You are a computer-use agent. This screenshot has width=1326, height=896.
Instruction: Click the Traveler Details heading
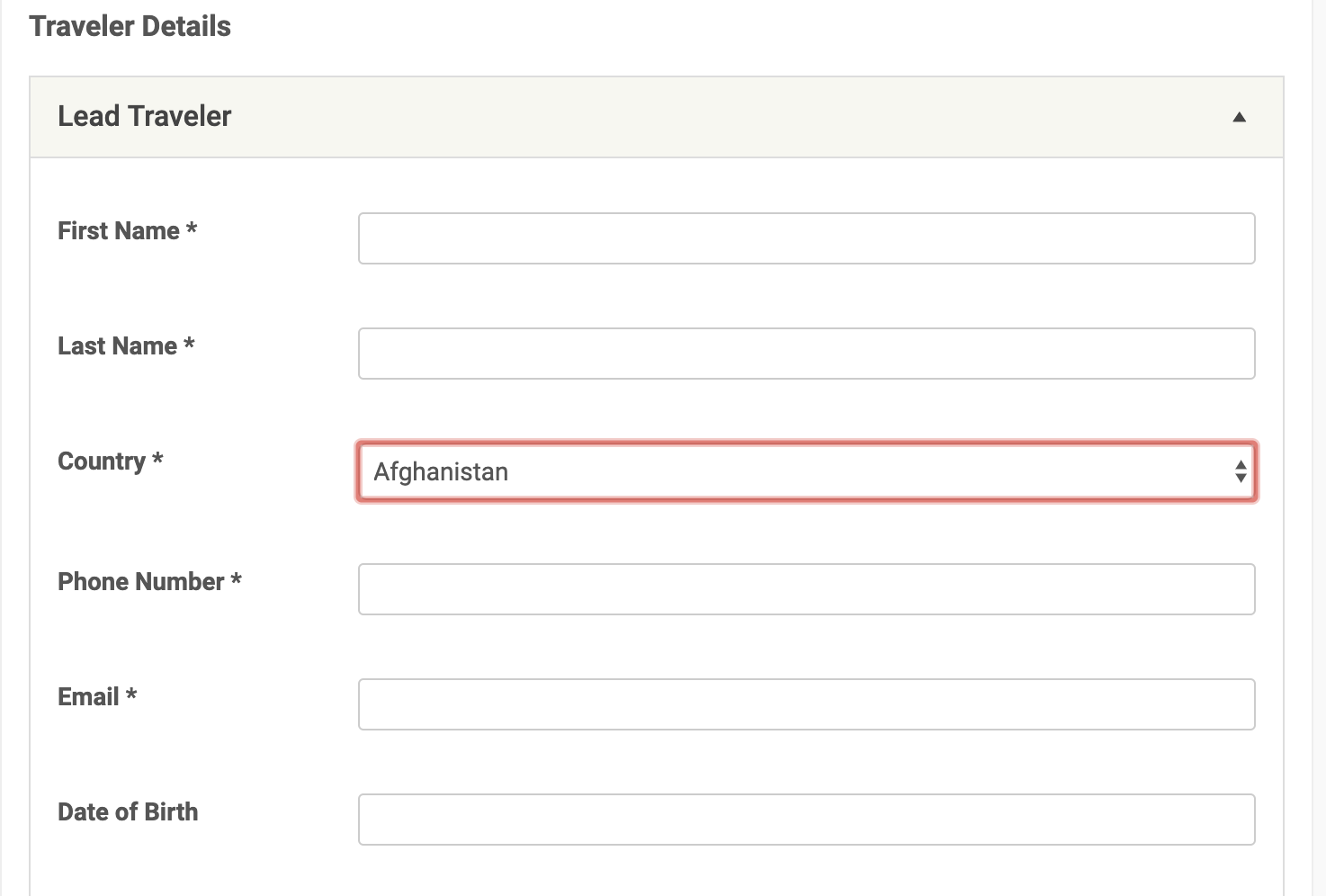tap(130, 26)
